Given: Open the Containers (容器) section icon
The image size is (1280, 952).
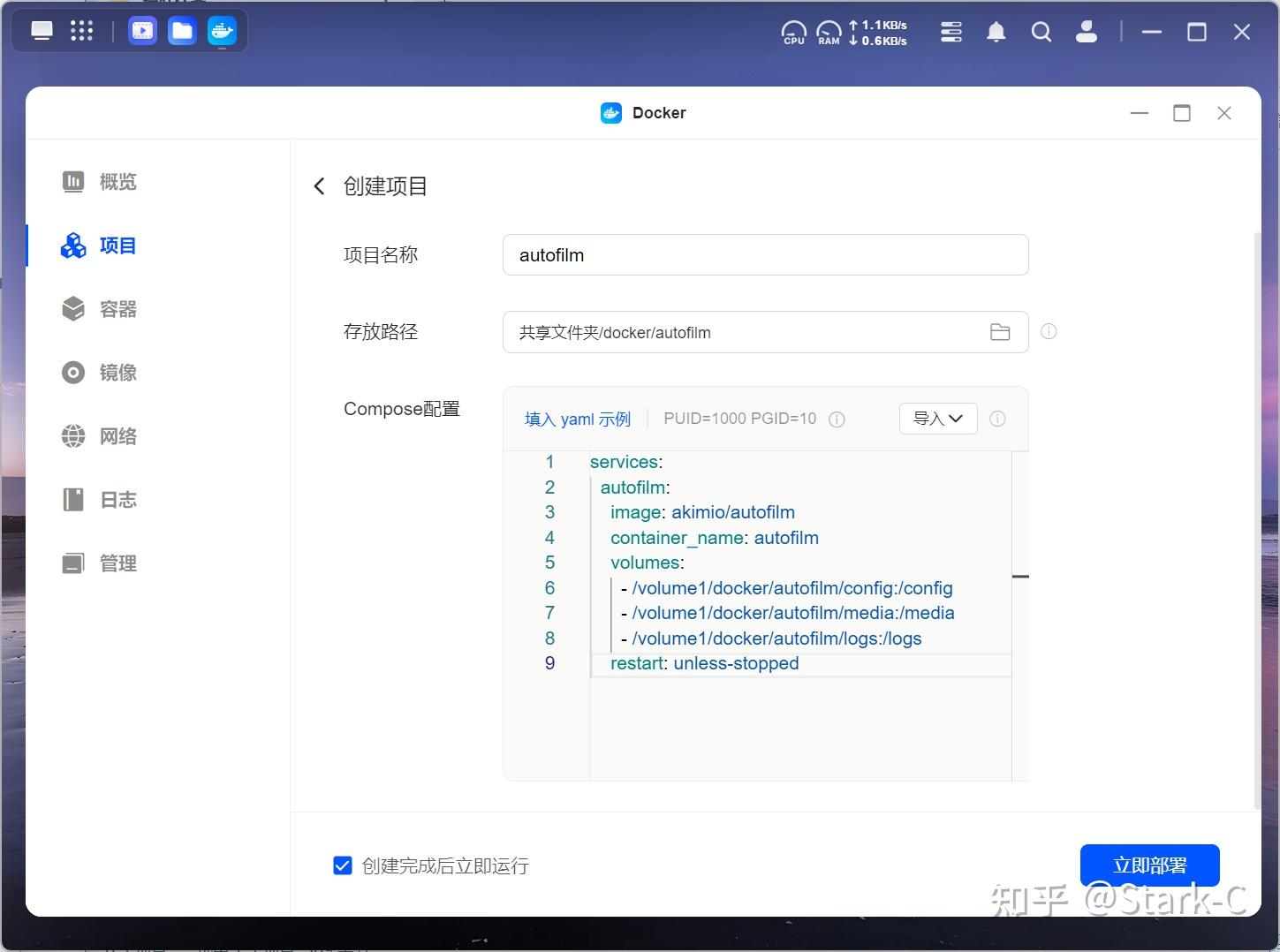Looking at the screenshot, I should pos(73,308).
